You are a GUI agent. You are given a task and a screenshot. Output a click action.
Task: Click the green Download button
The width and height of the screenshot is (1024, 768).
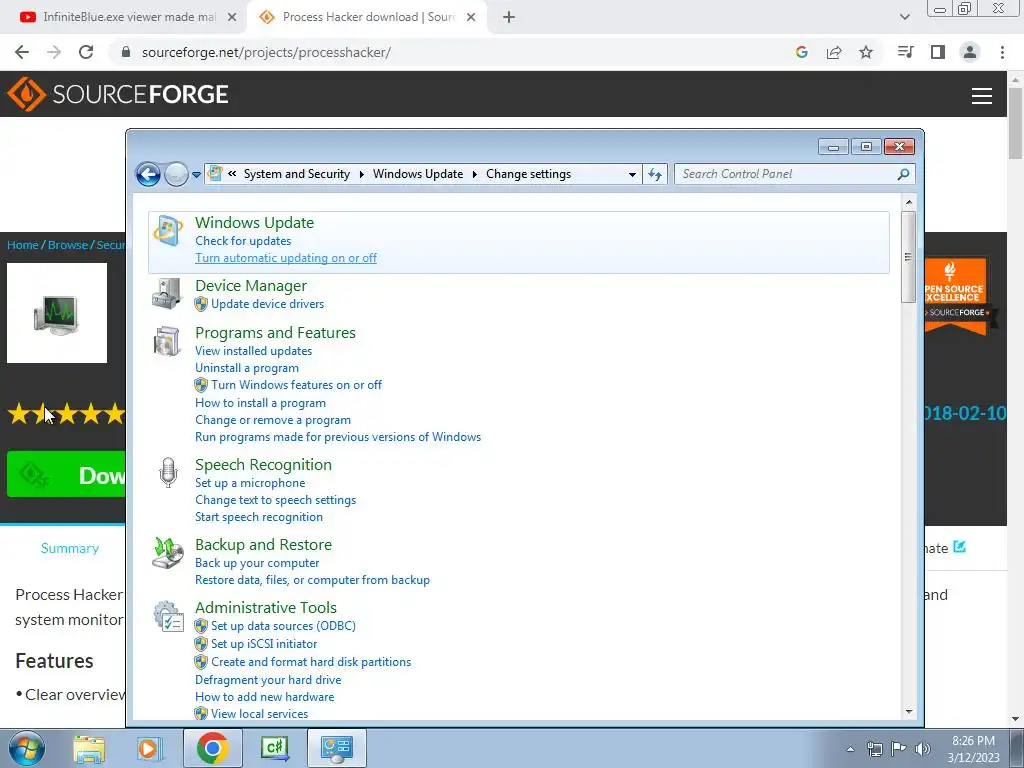coord(66,475)
